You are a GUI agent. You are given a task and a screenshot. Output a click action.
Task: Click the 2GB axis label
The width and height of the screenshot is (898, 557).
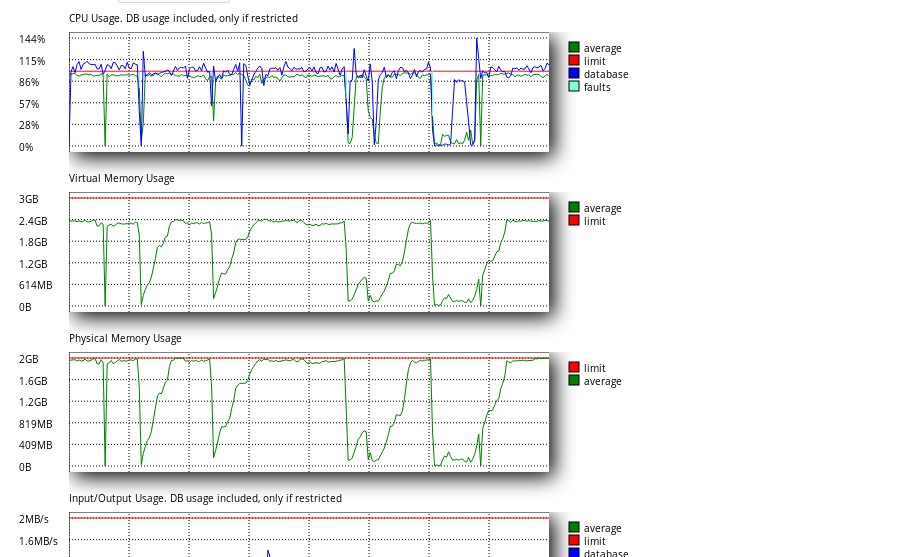pyautogui.click(x=29, y=360)
